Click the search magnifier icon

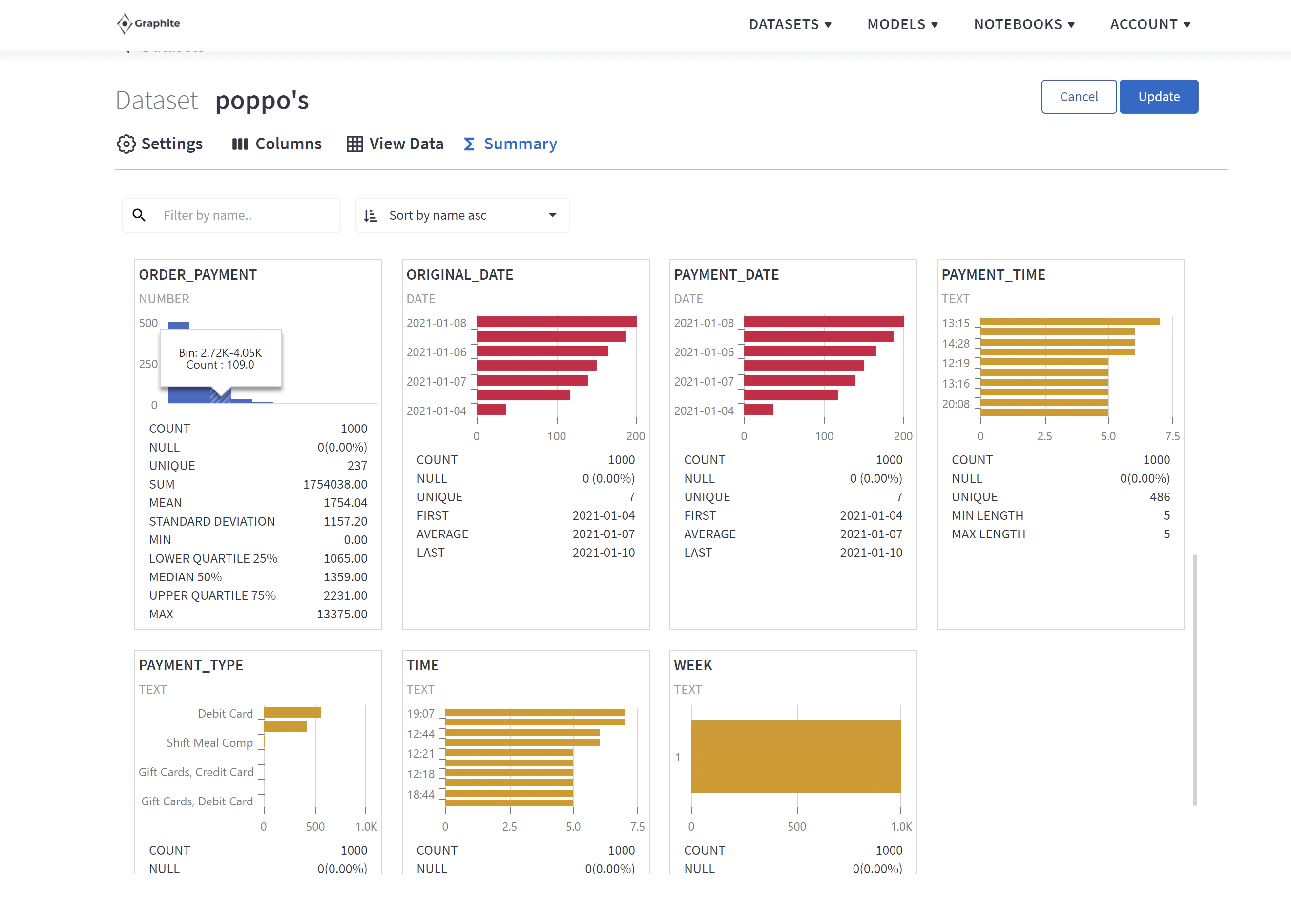139,215
